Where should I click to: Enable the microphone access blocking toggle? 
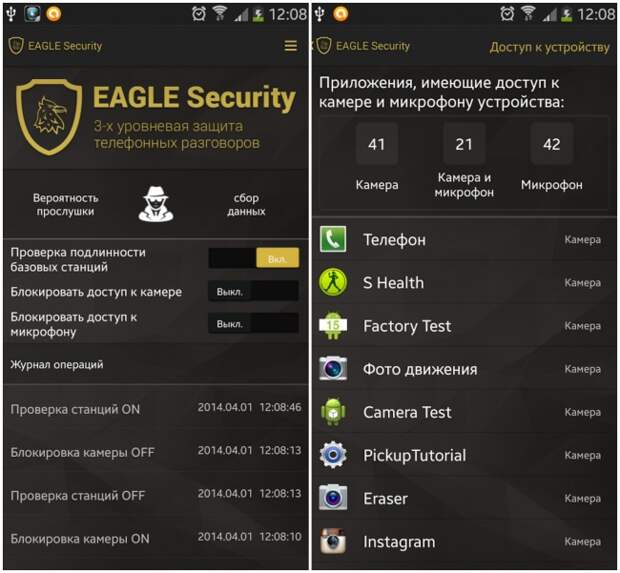point(253,323)
